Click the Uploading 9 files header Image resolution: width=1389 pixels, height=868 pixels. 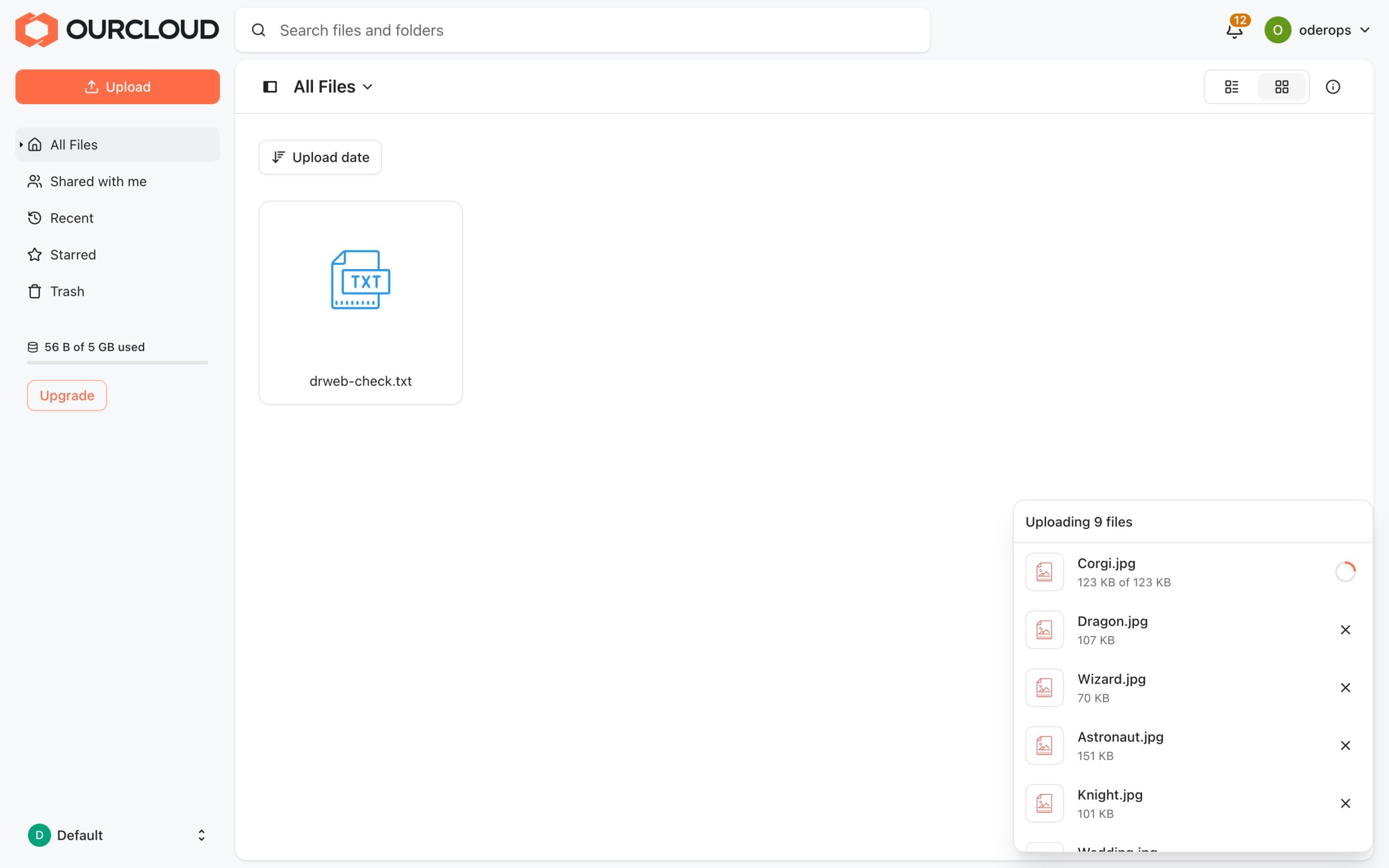point(1079,522)
